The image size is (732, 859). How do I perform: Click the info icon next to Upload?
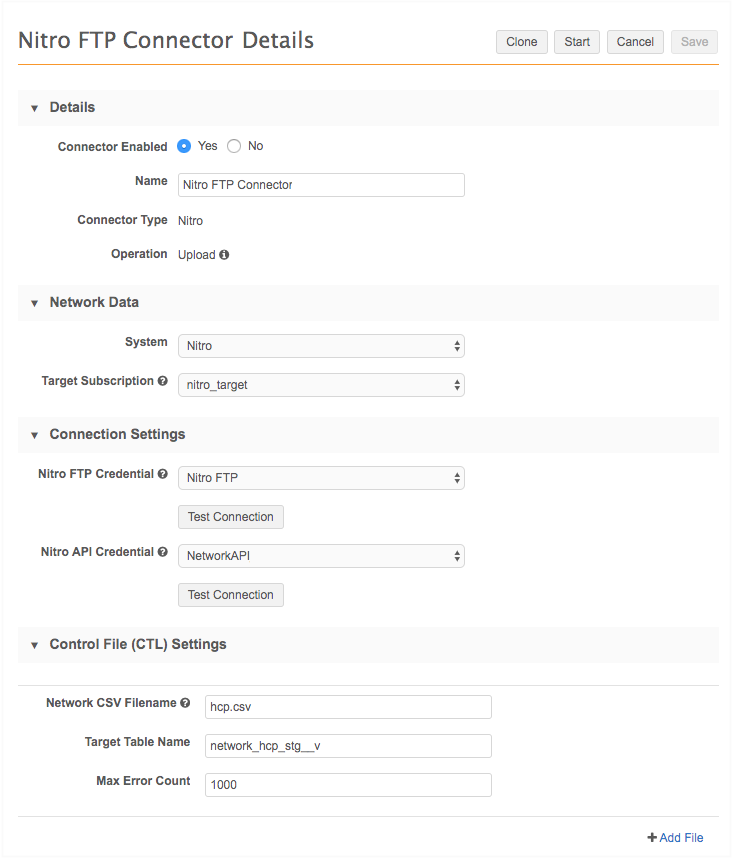pos(224,255)
